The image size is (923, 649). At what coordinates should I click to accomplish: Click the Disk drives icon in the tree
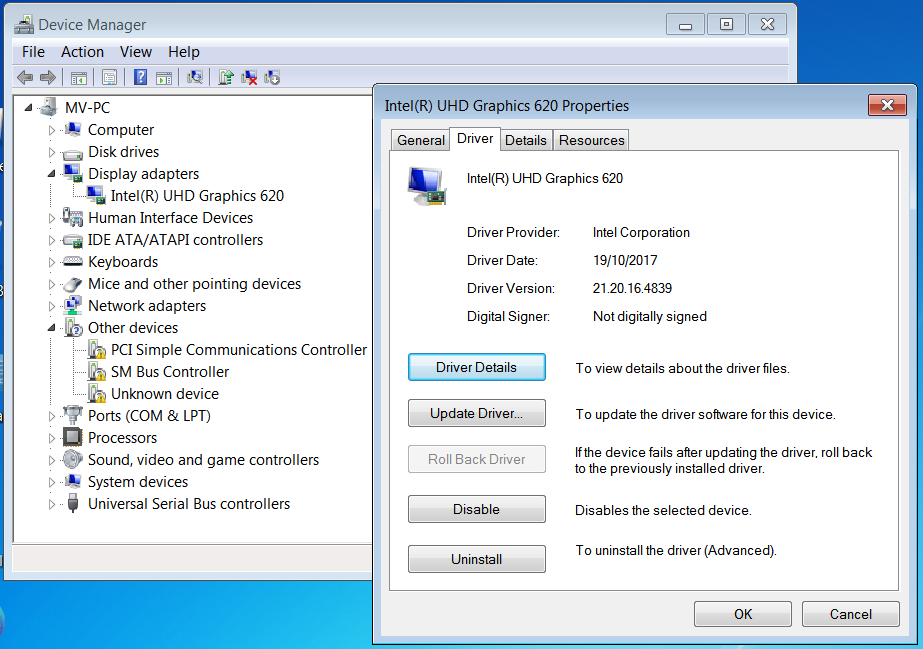coord(72,152)
